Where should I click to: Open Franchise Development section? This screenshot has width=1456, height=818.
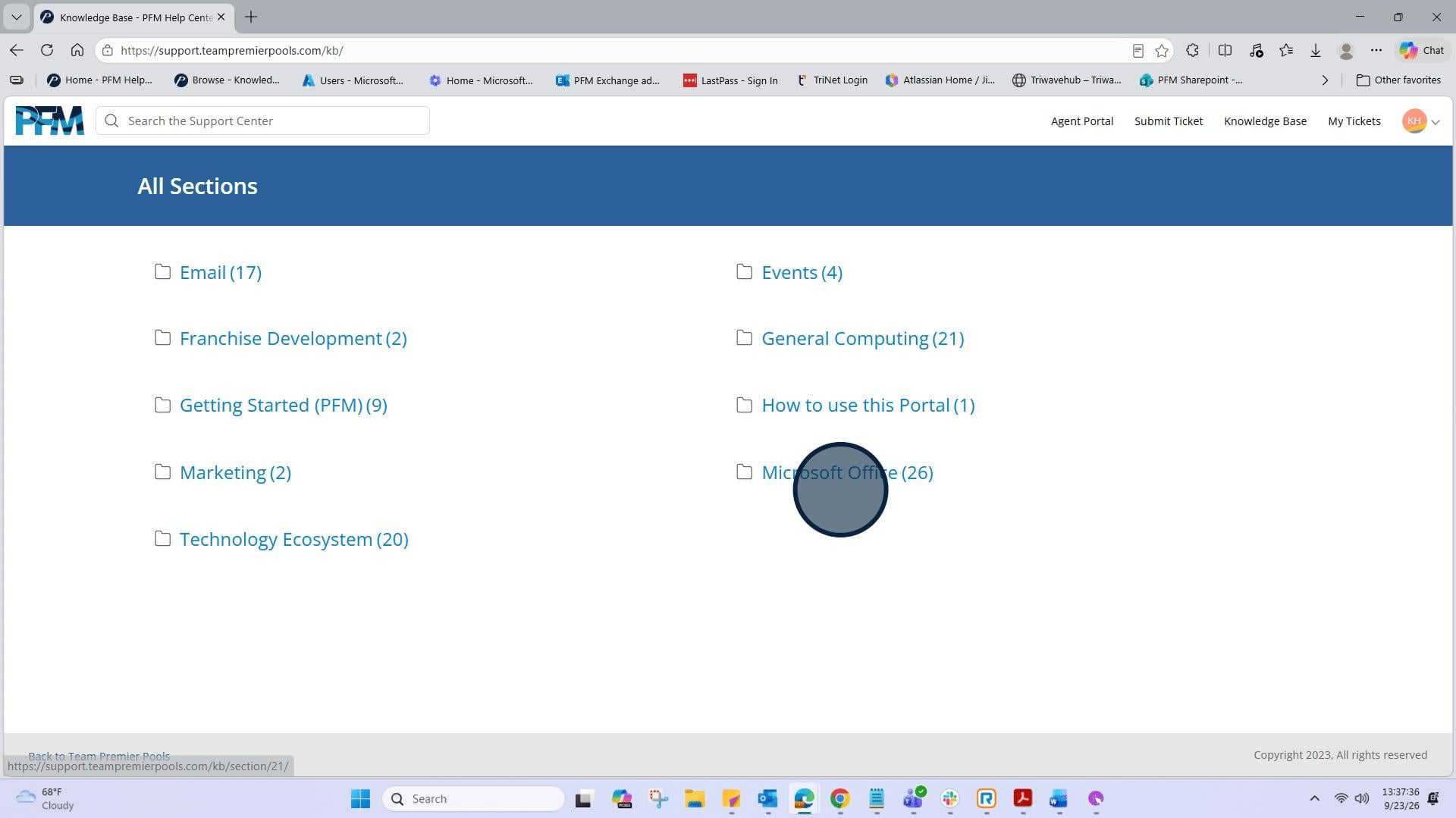pos(293,338)
